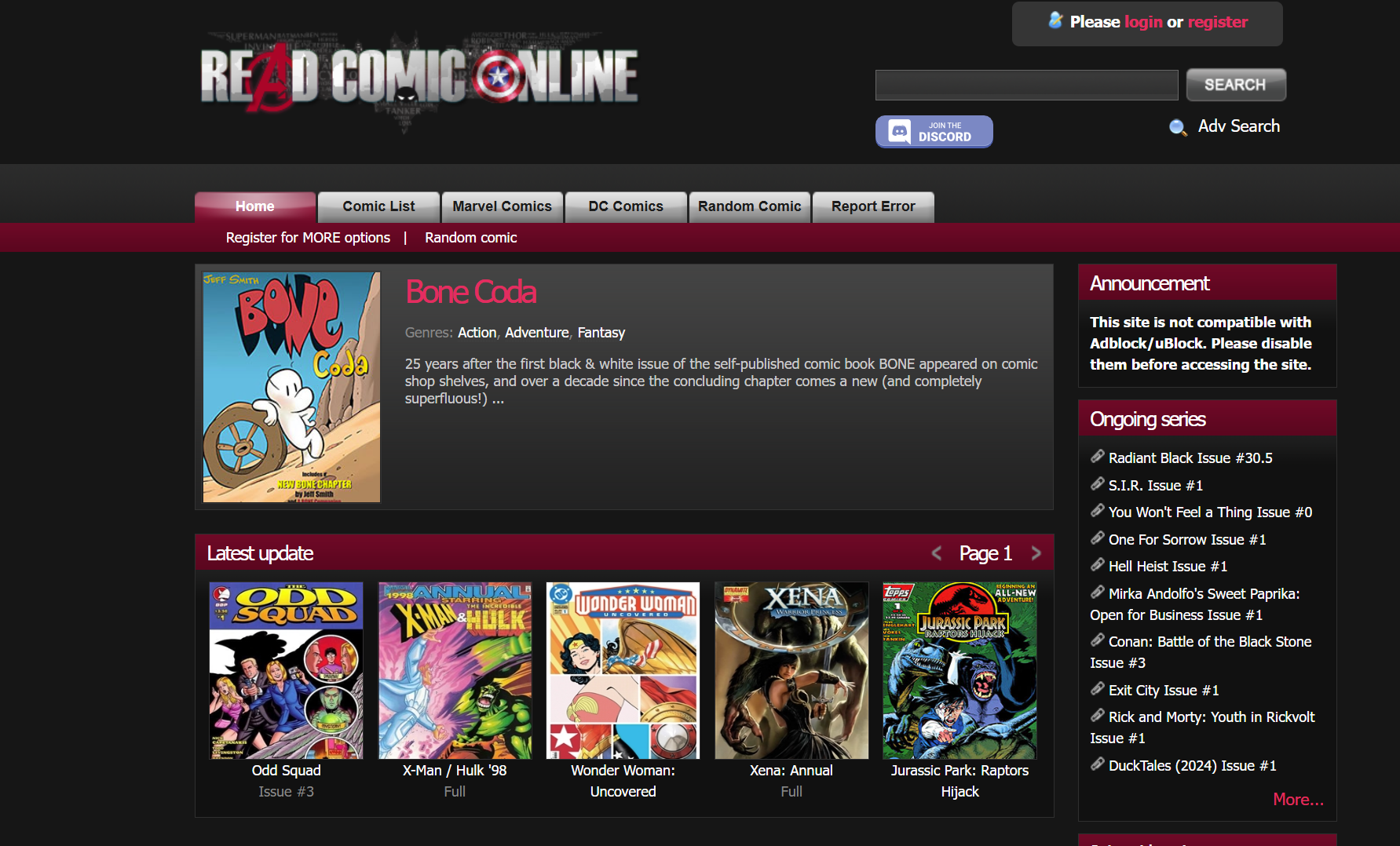Join the Discord button
The width and height of the screenshot is (1400, 846).
click(934, 131)
